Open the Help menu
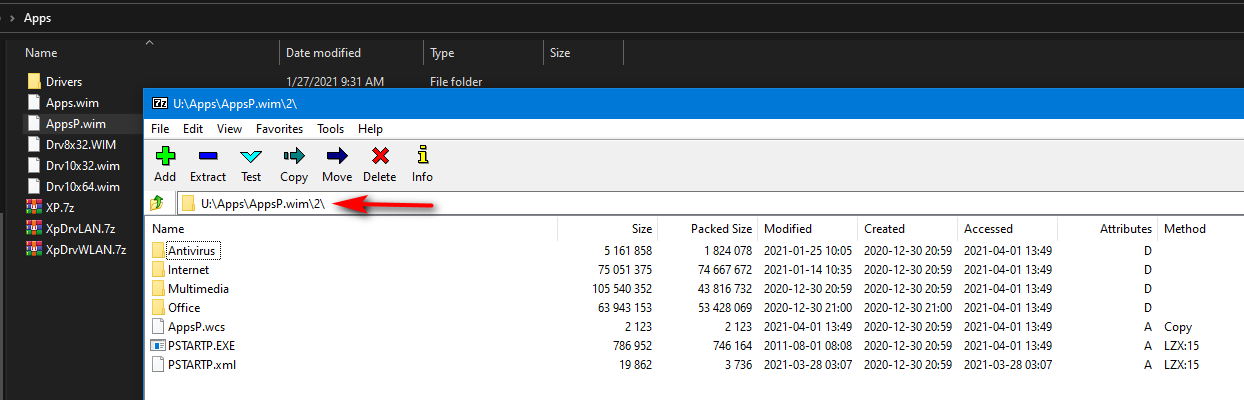Image resolution: width=1244 pixels, height=400 pixels. [x=370, y=129]
